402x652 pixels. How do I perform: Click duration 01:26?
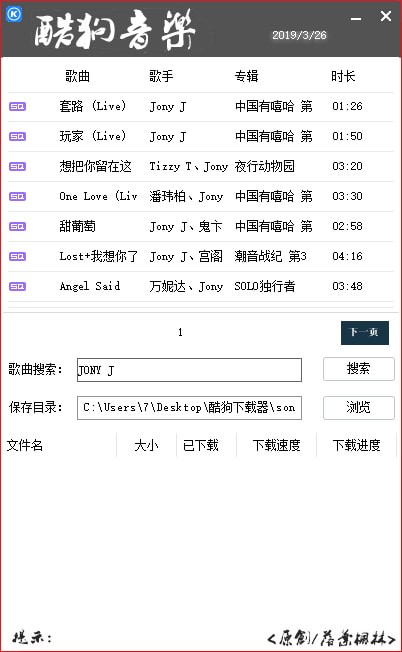347,106
